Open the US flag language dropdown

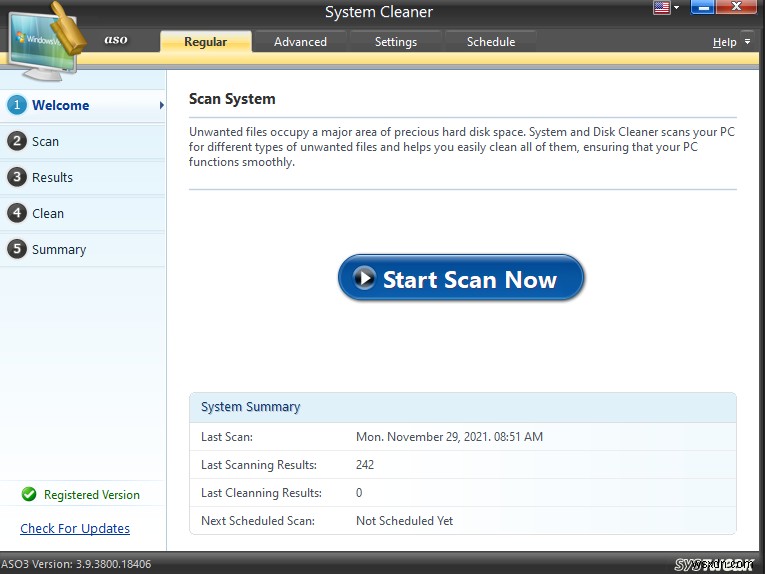click(665, 8)
